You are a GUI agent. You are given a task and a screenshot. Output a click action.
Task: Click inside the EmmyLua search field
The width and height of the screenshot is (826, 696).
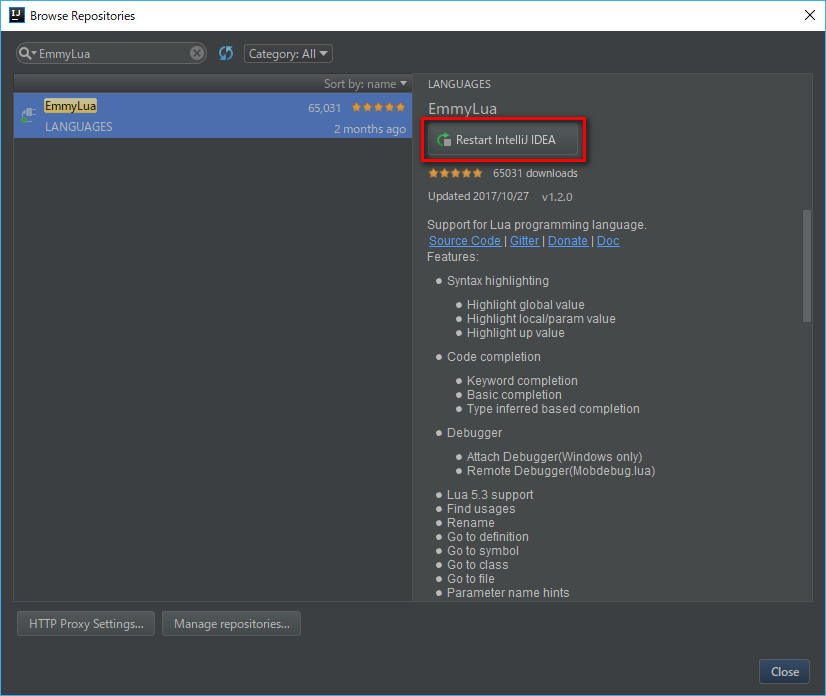113,54
